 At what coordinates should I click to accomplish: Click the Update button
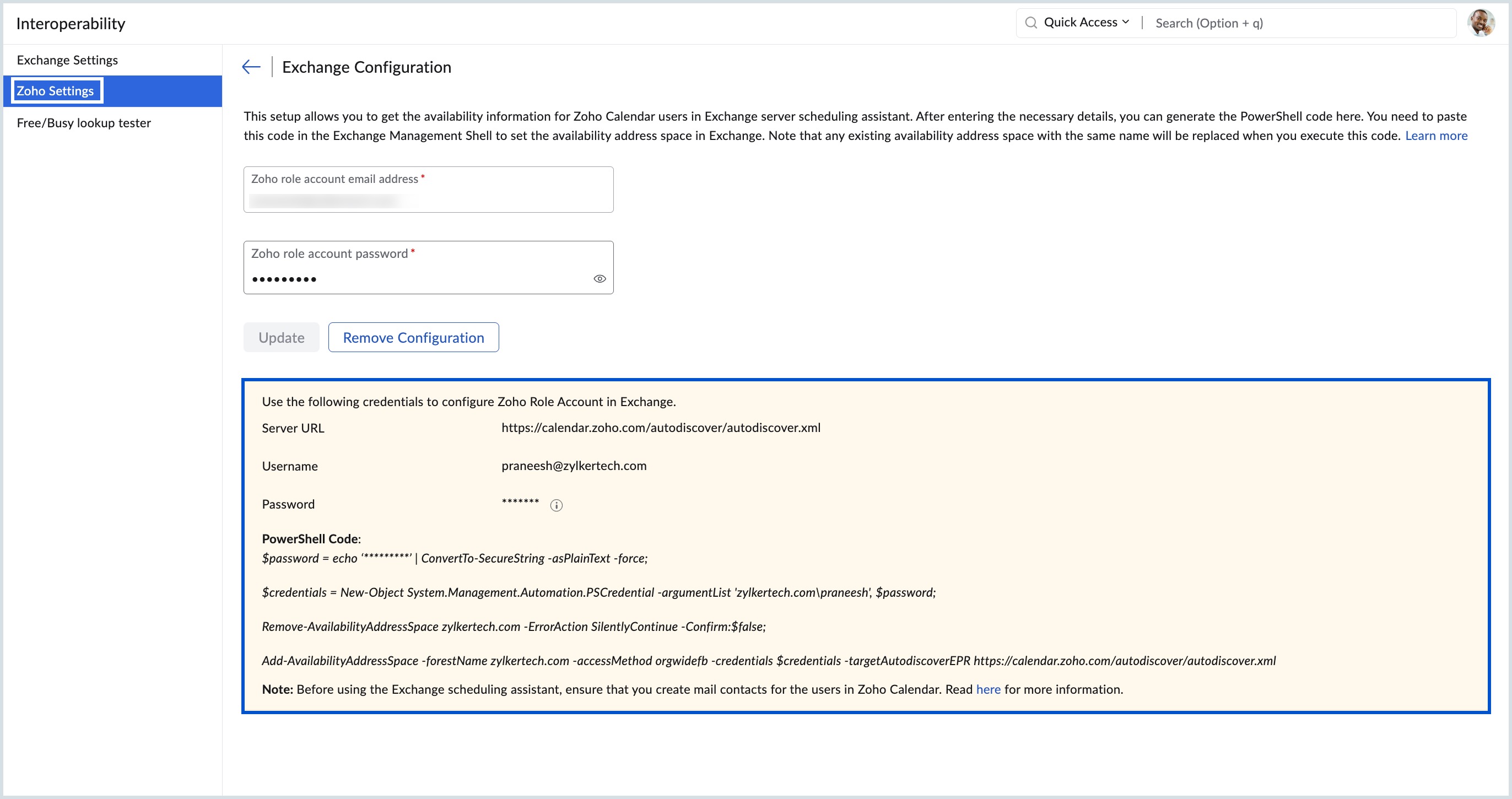pyautogui.click(x=281, y=338)
